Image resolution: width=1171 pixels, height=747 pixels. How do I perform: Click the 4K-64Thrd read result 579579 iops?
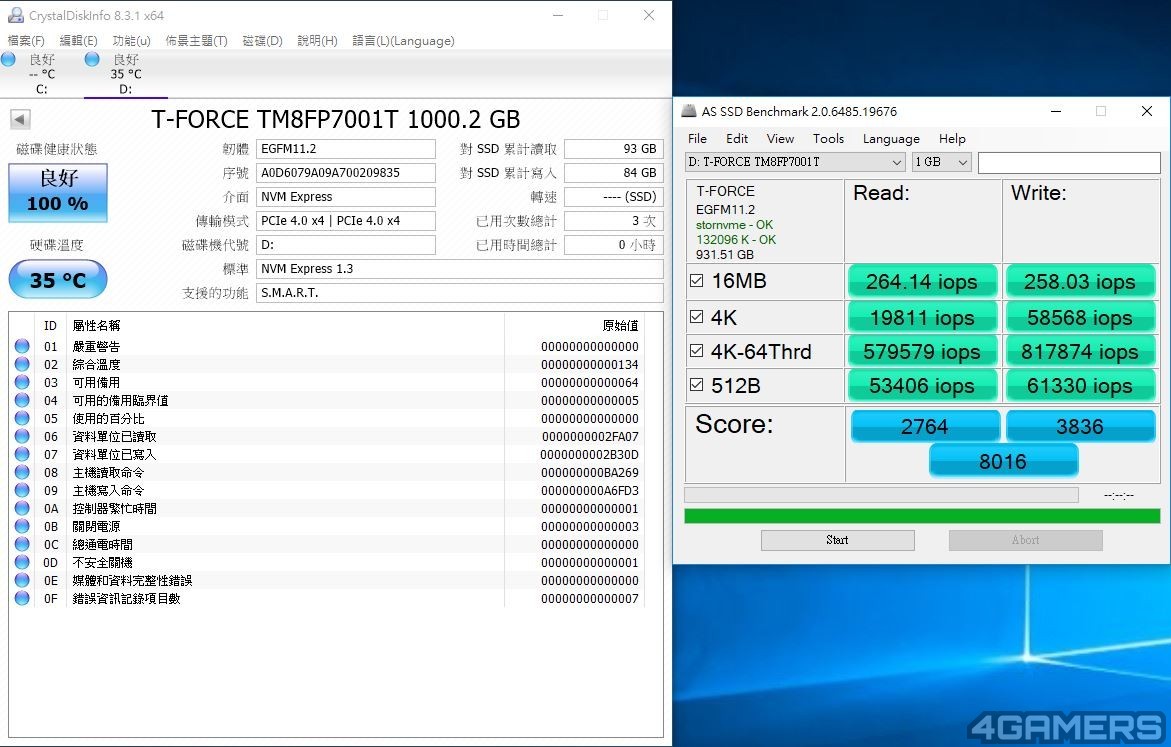pyautogui.click(x=922, y=351)
